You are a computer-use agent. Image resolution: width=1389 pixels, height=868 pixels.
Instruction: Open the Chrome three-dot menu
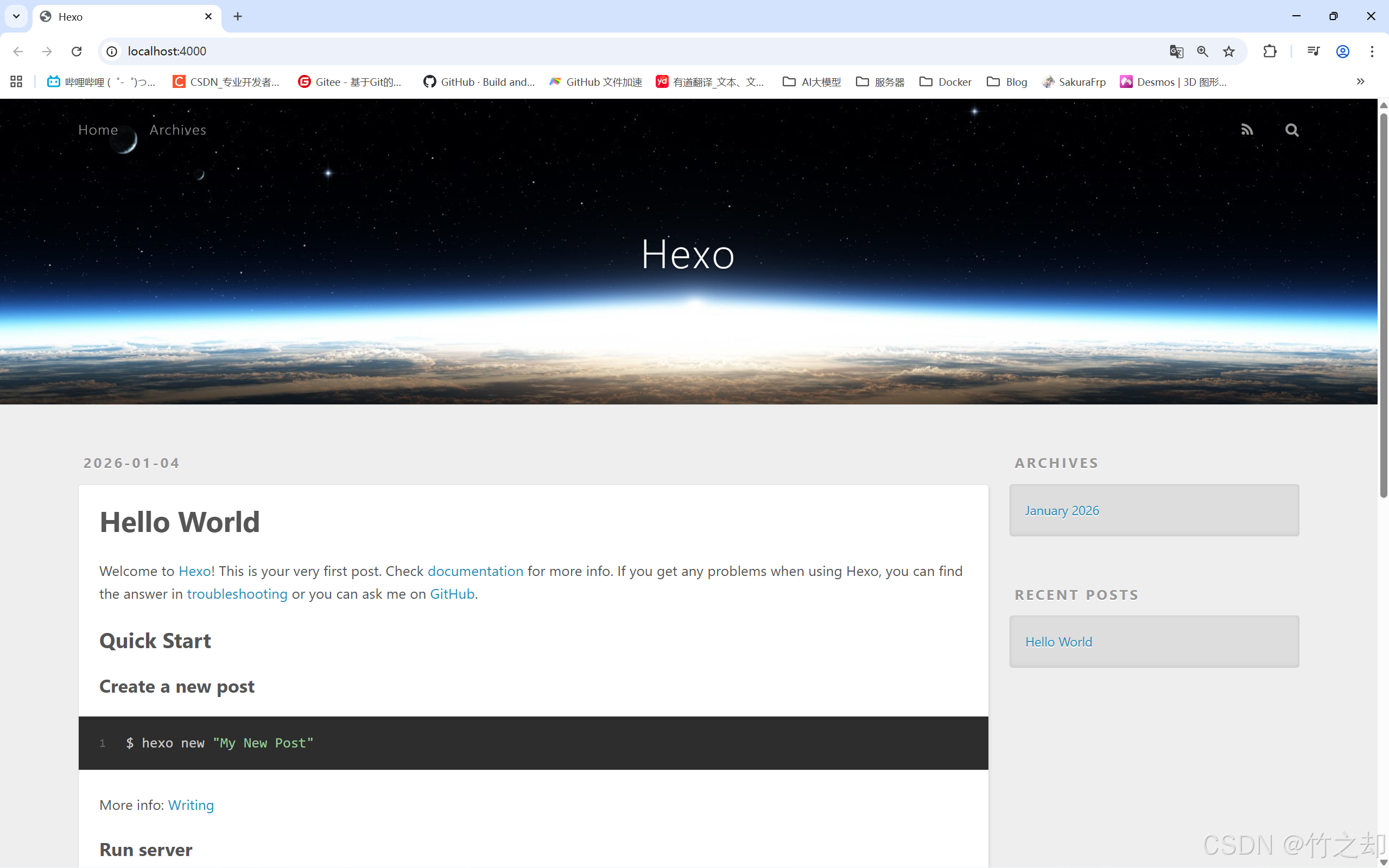point(1372,52)
